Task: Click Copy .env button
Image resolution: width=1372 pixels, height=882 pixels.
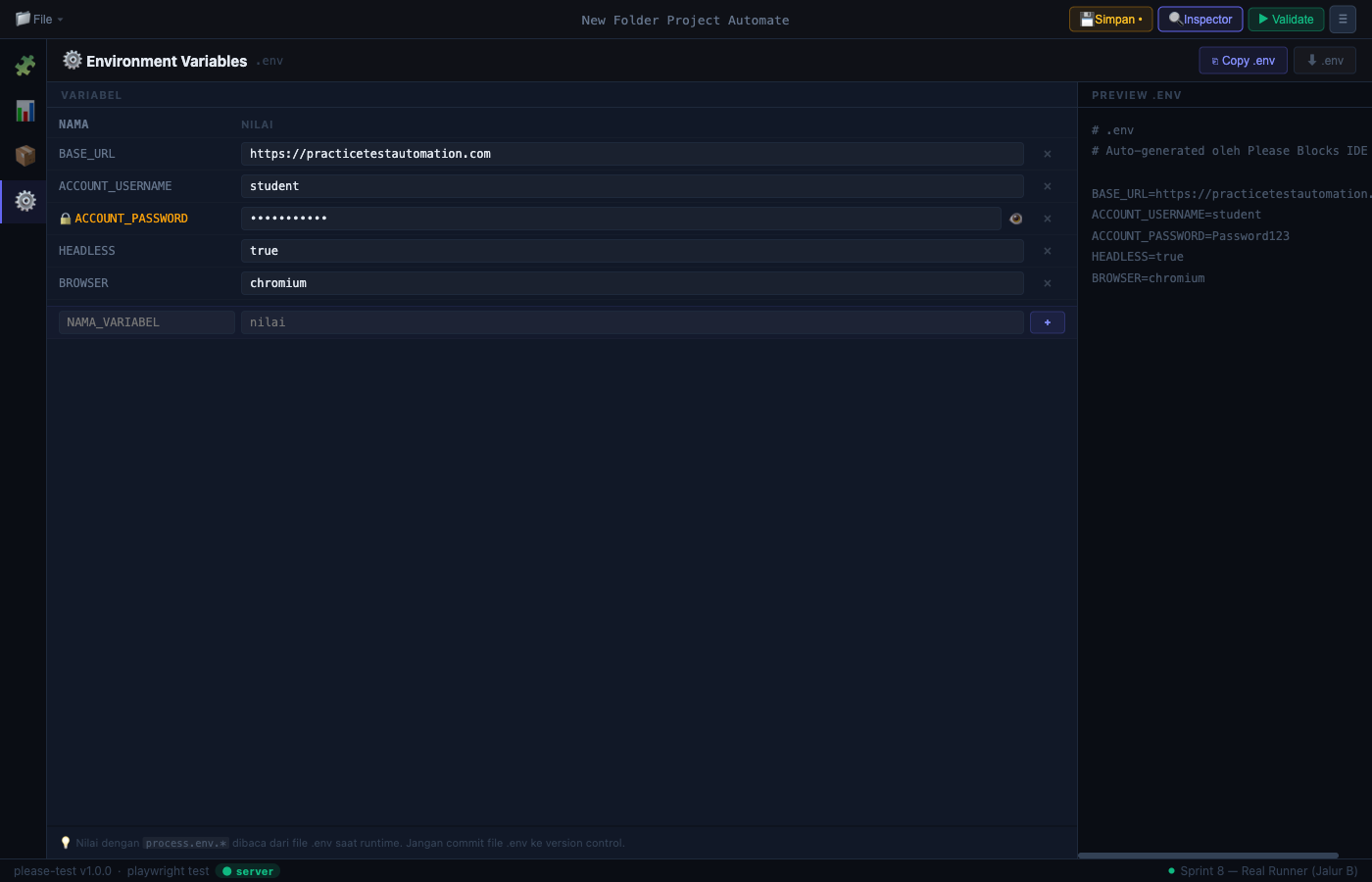Action: point(1243,61)
